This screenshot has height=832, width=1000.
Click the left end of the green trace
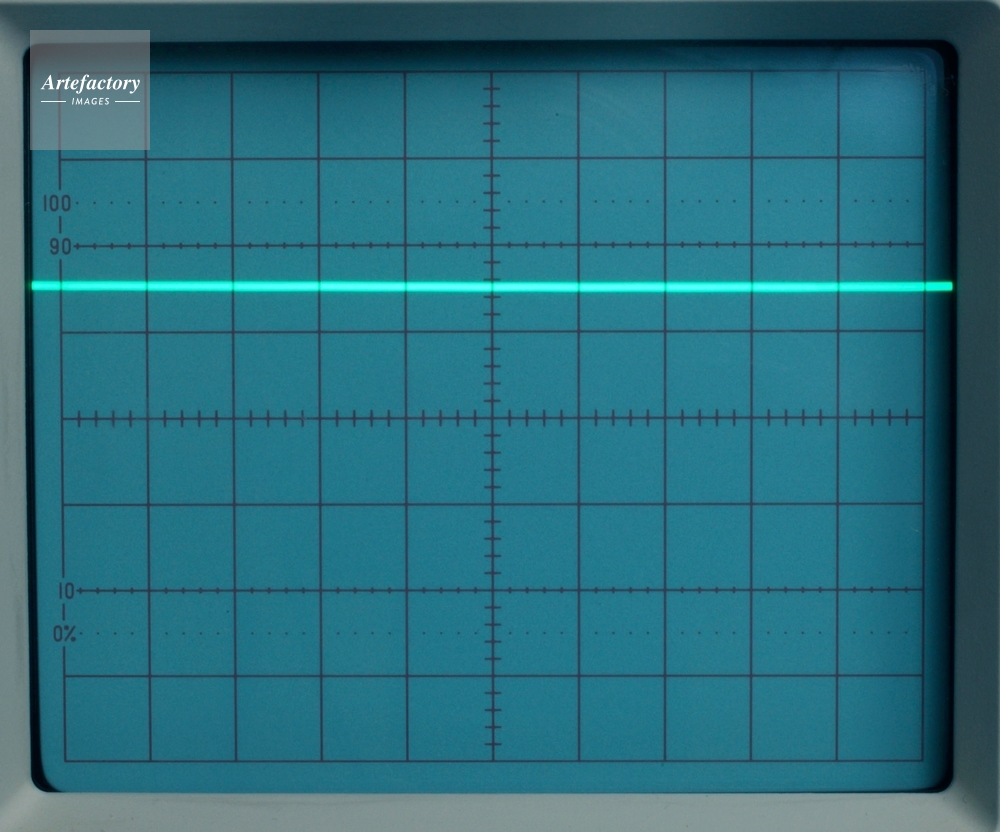(36, 285)
